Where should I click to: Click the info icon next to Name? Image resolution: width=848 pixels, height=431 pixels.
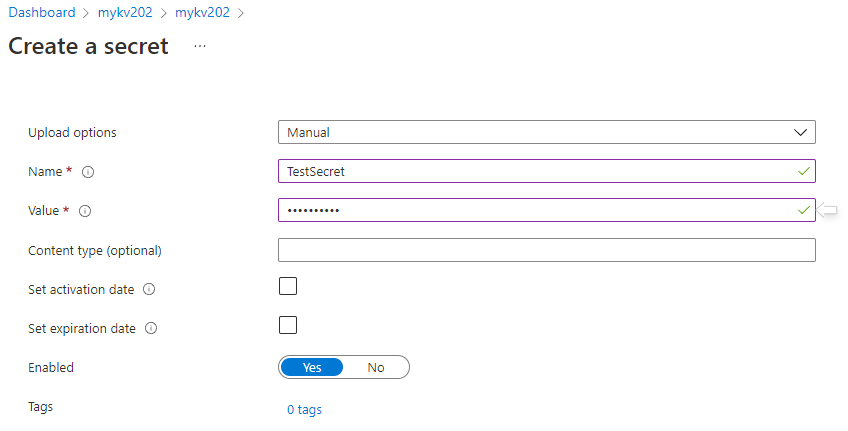[x=88, y=172]
